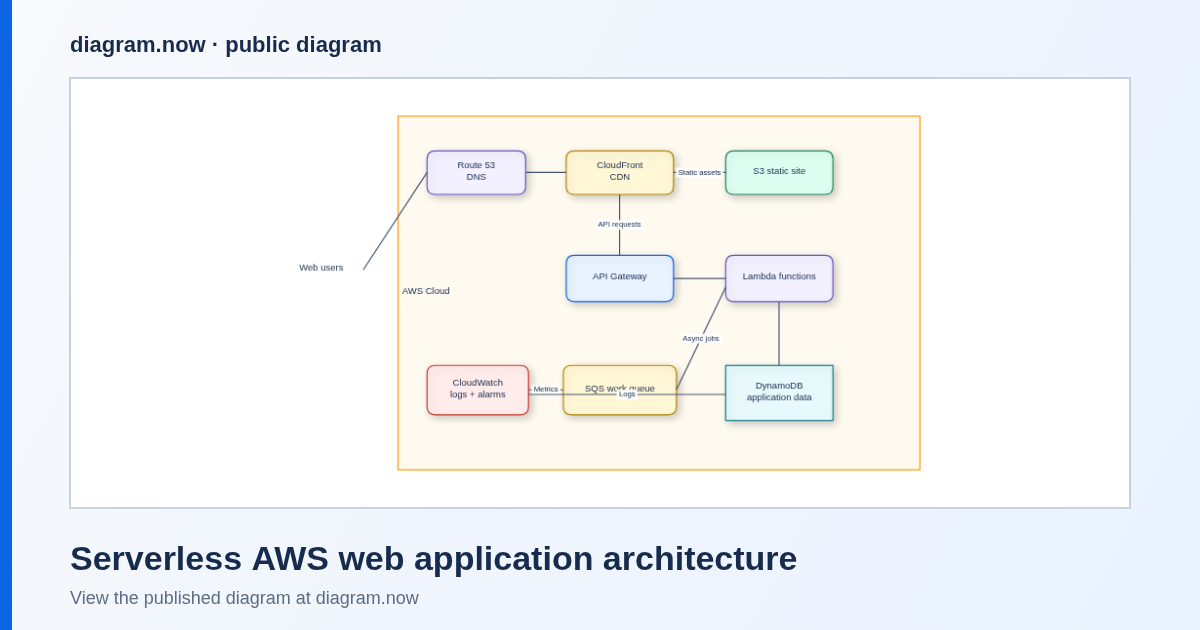Click the 'Static assets' edge label
Screen dimensions: 1200x630
[699, 172]
